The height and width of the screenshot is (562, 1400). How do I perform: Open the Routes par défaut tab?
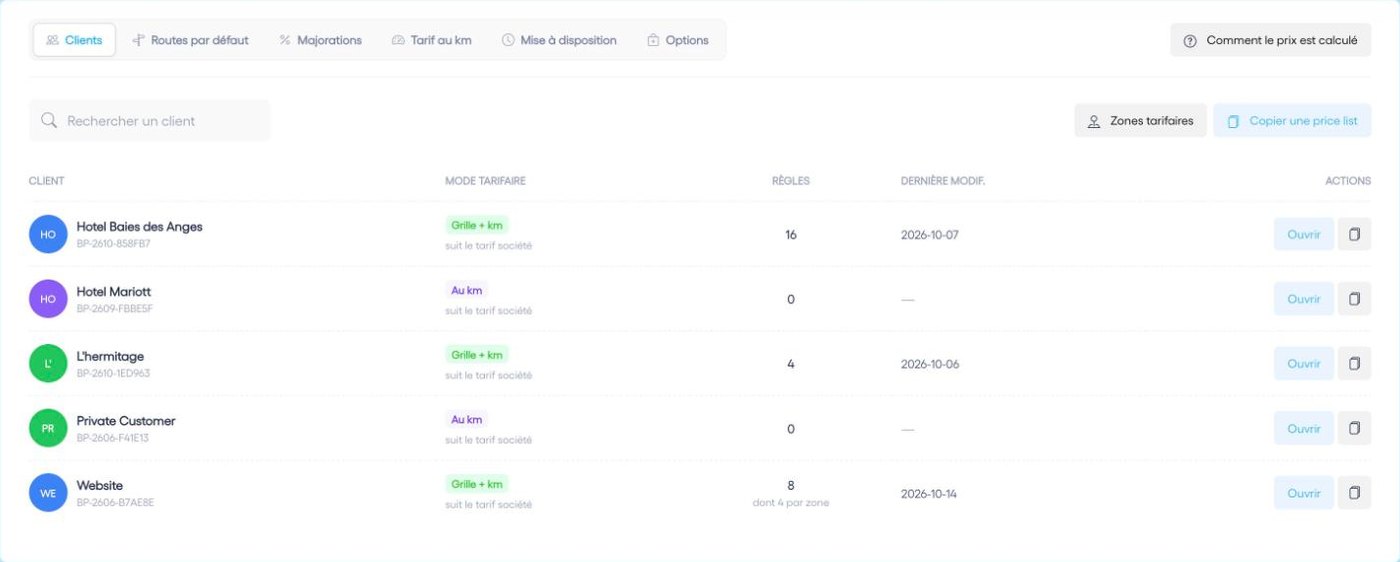(190, 40)
